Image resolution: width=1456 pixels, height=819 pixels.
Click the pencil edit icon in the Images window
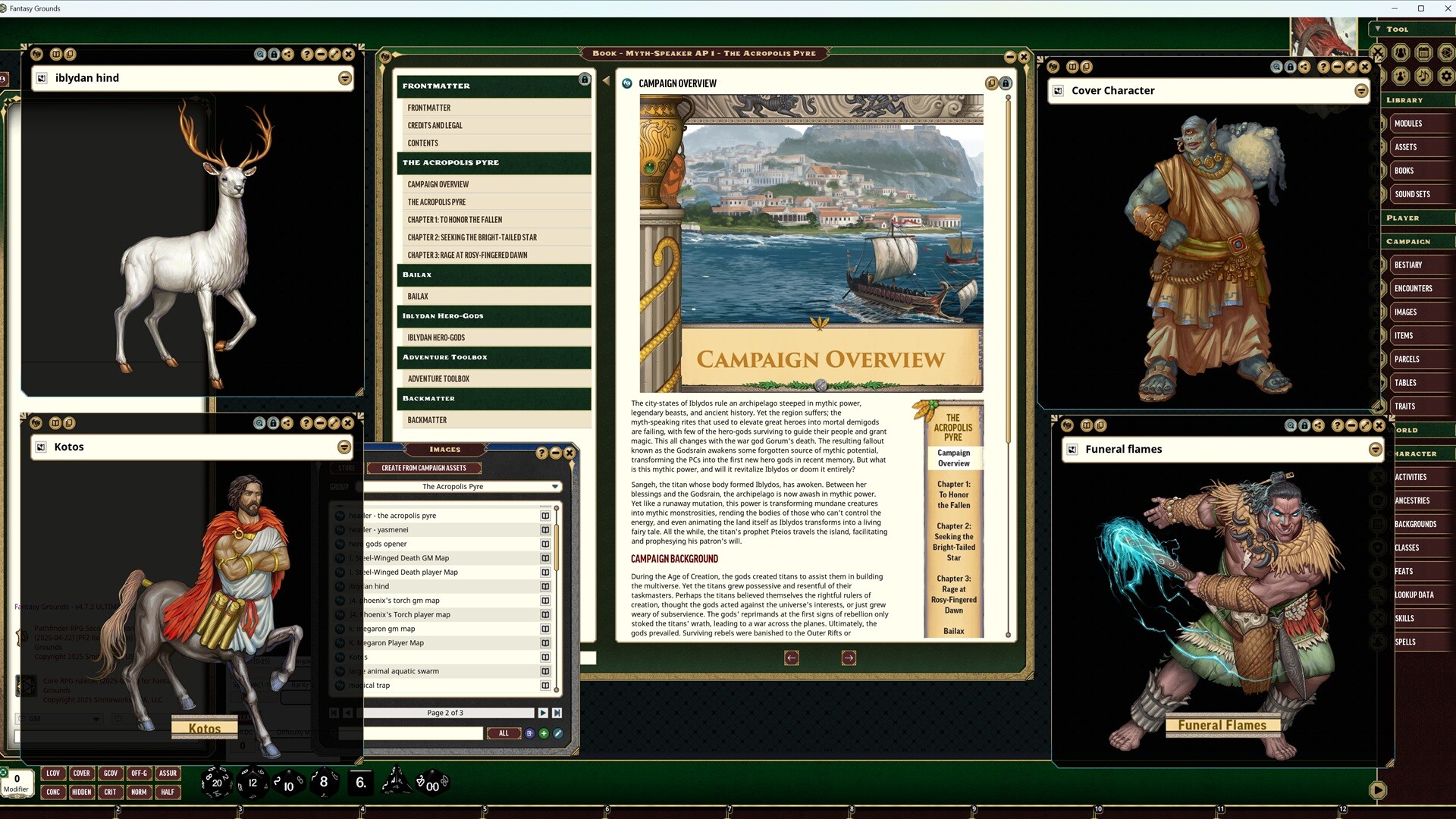pos(559,733)
